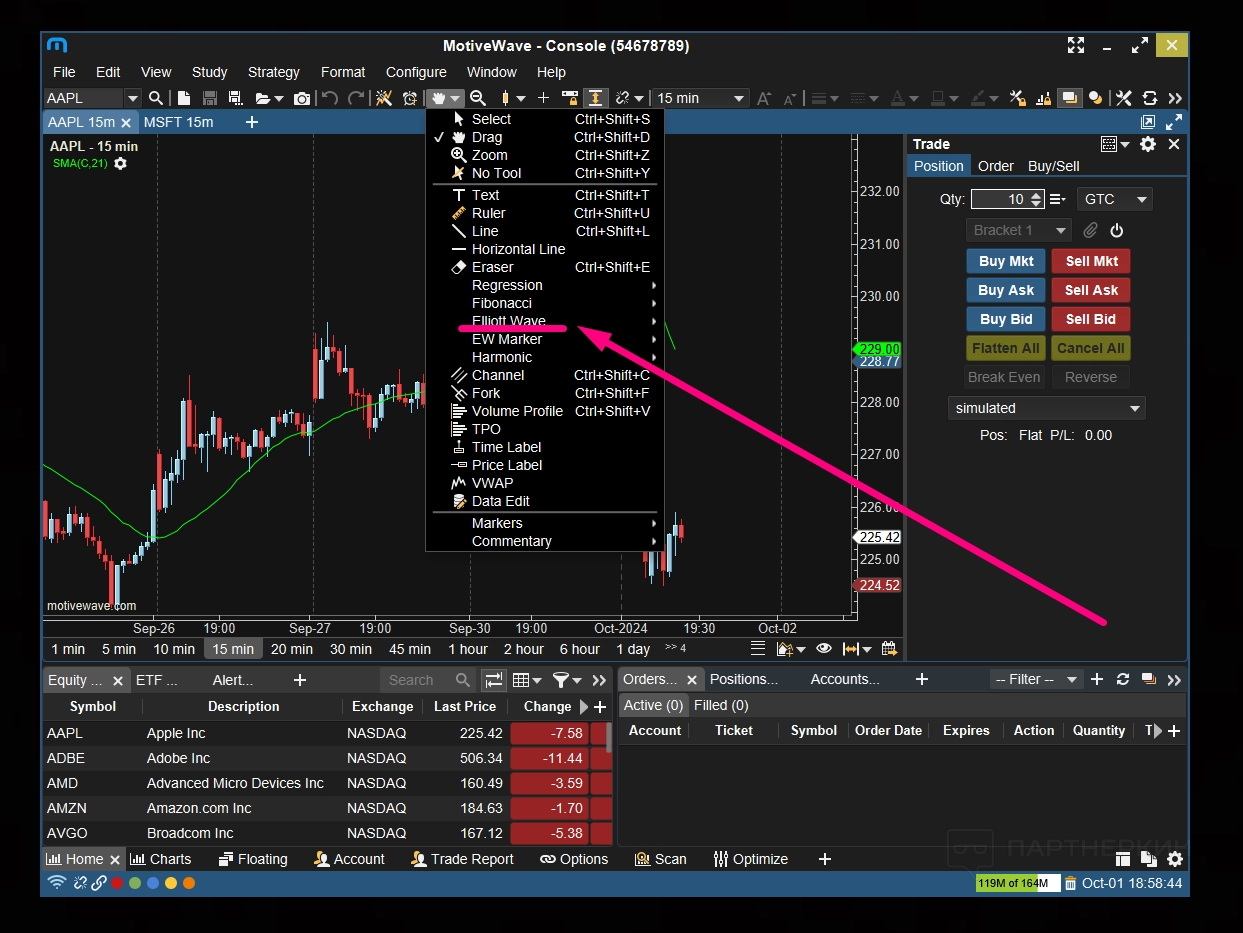This screenshot has height=933, width=1243.
Task: Click the red dot in status bar
Action: [117, 883]
